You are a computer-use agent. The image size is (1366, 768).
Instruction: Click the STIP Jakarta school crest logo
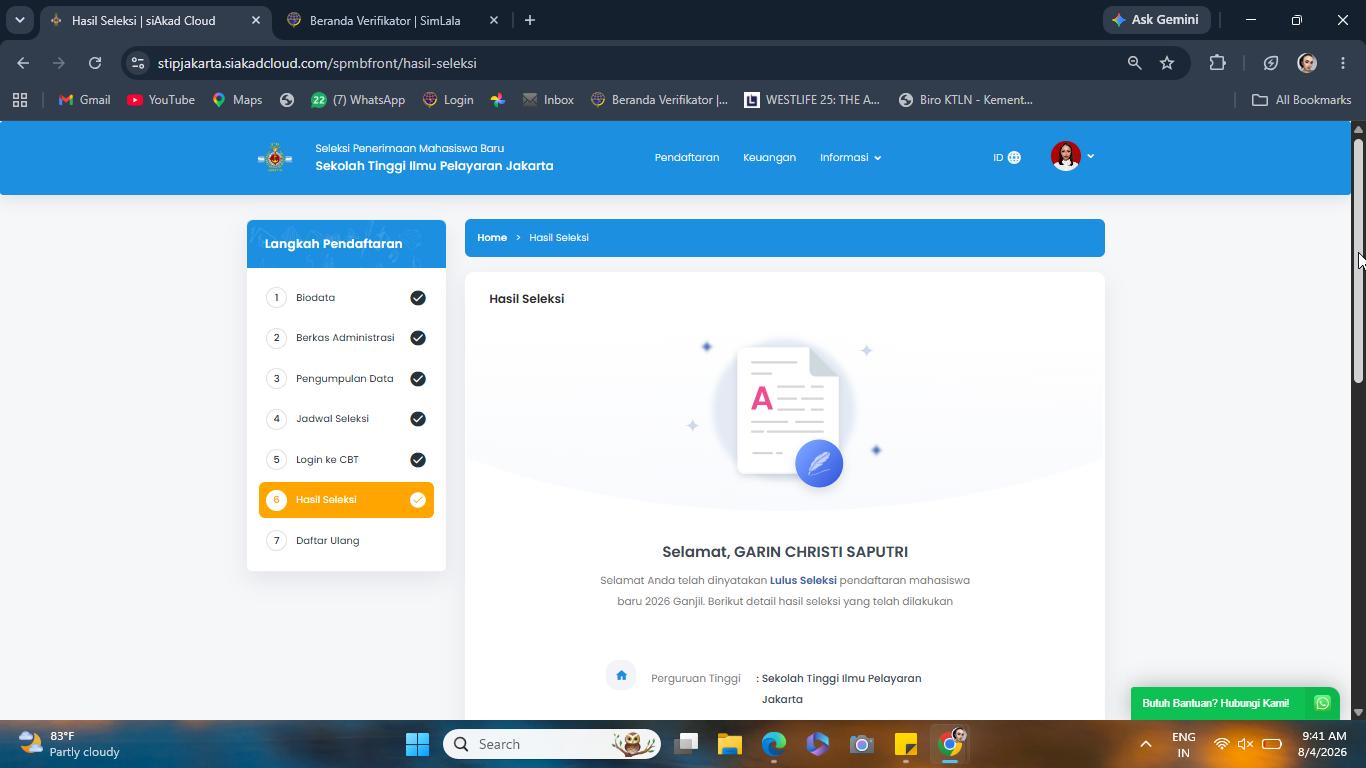point(274,157)
